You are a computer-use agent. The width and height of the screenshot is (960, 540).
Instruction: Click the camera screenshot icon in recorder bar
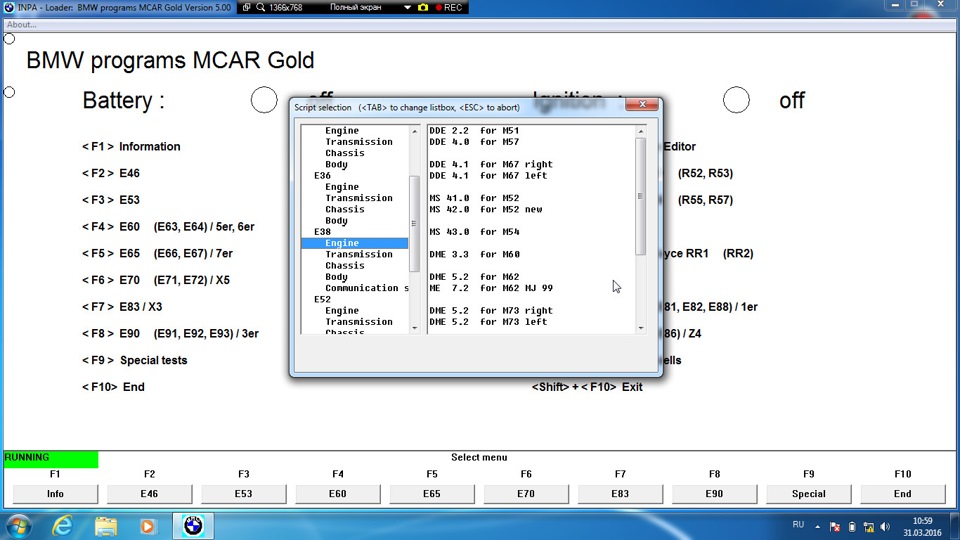pos(422,7)
